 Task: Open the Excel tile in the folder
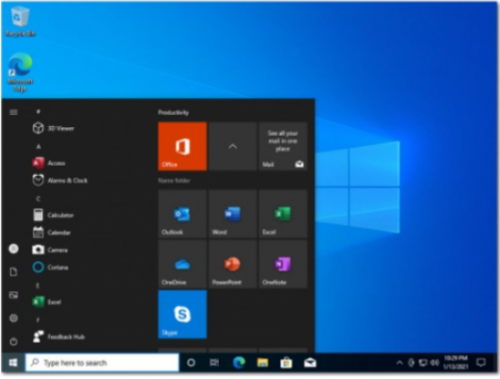point(283,214)
